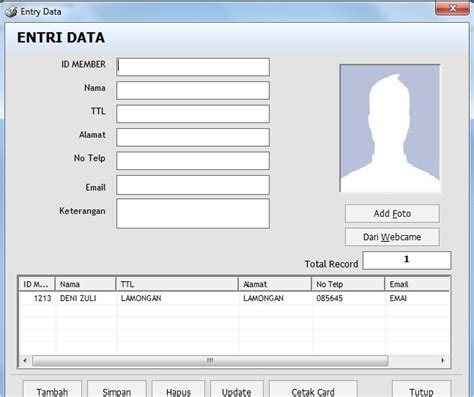The image size is (474, 397).
Task: Close the Entry Data window
Action: (x=452, y=8)
